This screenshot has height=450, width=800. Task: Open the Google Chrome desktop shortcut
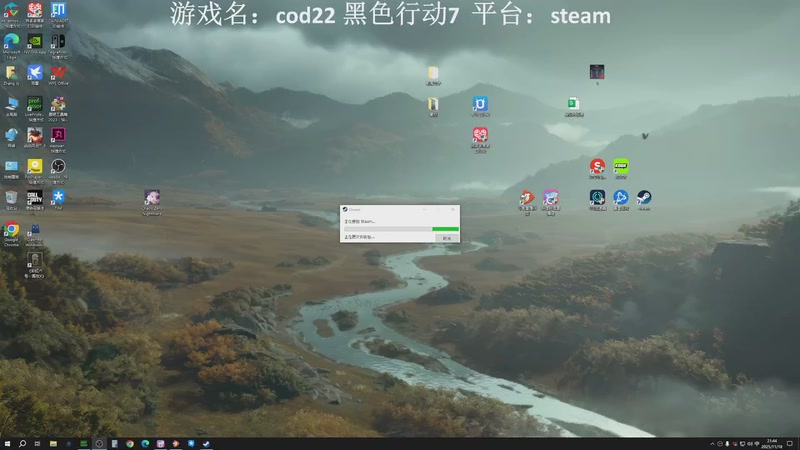[11, 229]
